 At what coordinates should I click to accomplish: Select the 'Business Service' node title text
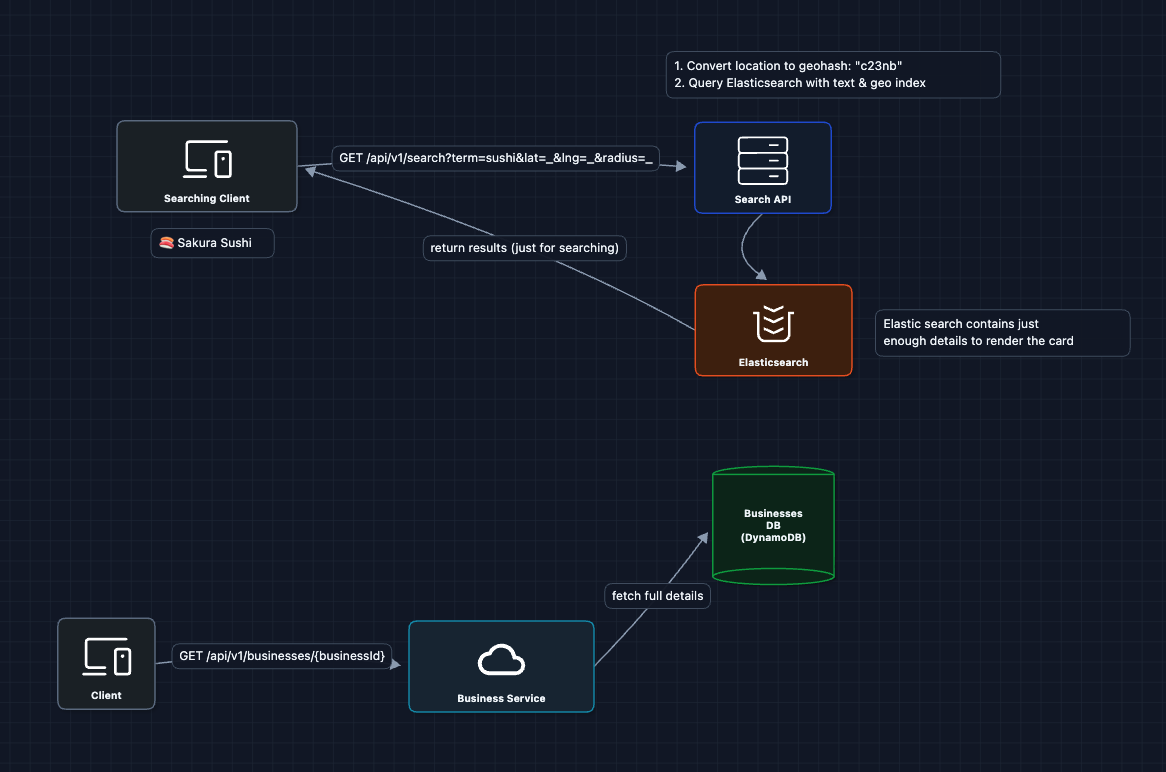click(x=501, y=698)
